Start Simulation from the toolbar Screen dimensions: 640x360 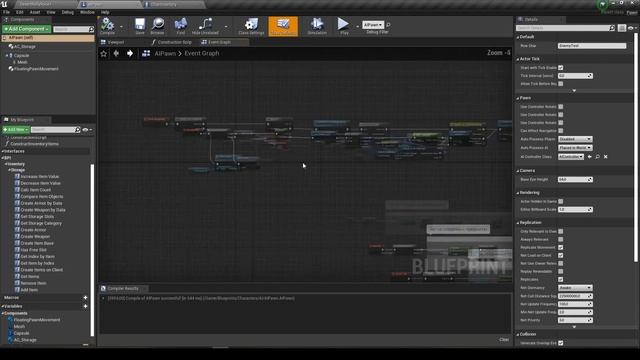[317, 25]
